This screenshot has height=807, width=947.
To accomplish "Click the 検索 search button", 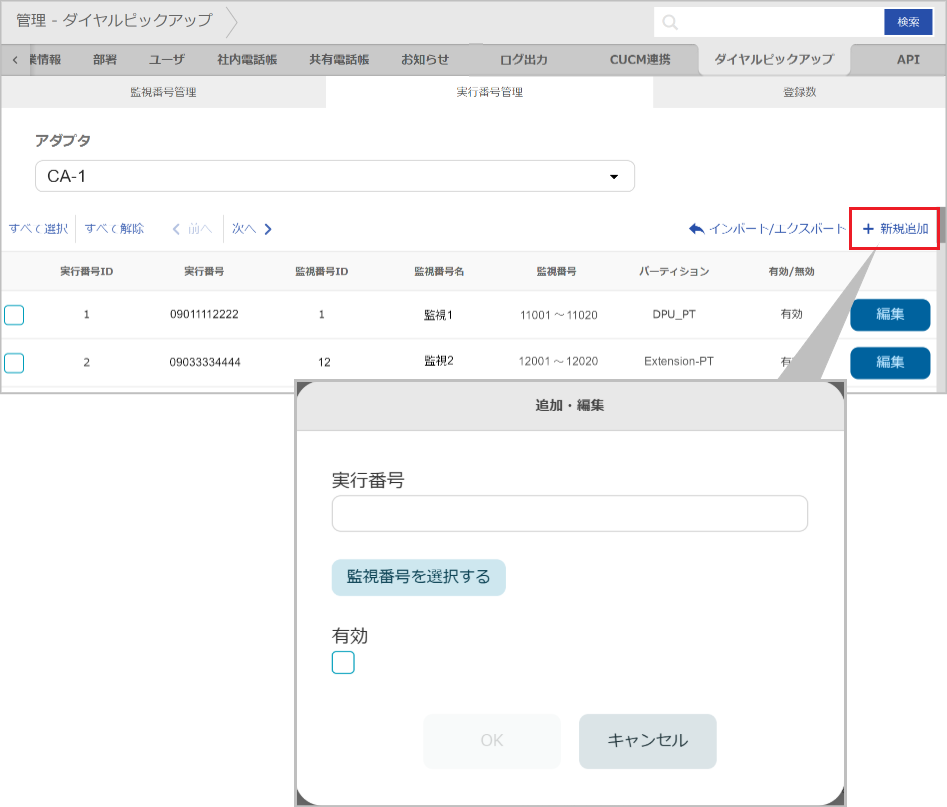I will [908, 22].
